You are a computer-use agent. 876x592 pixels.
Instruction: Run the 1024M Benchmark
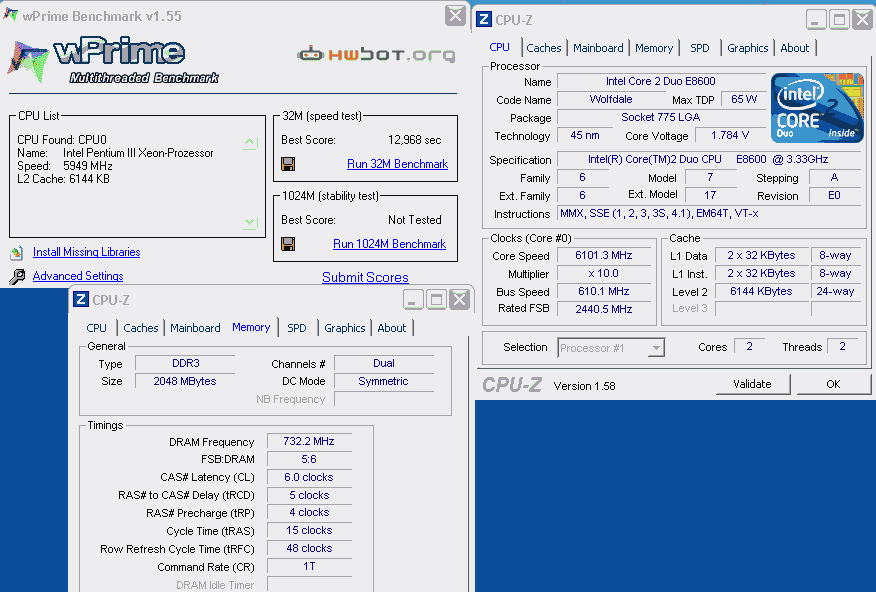[x=389, y=244]
